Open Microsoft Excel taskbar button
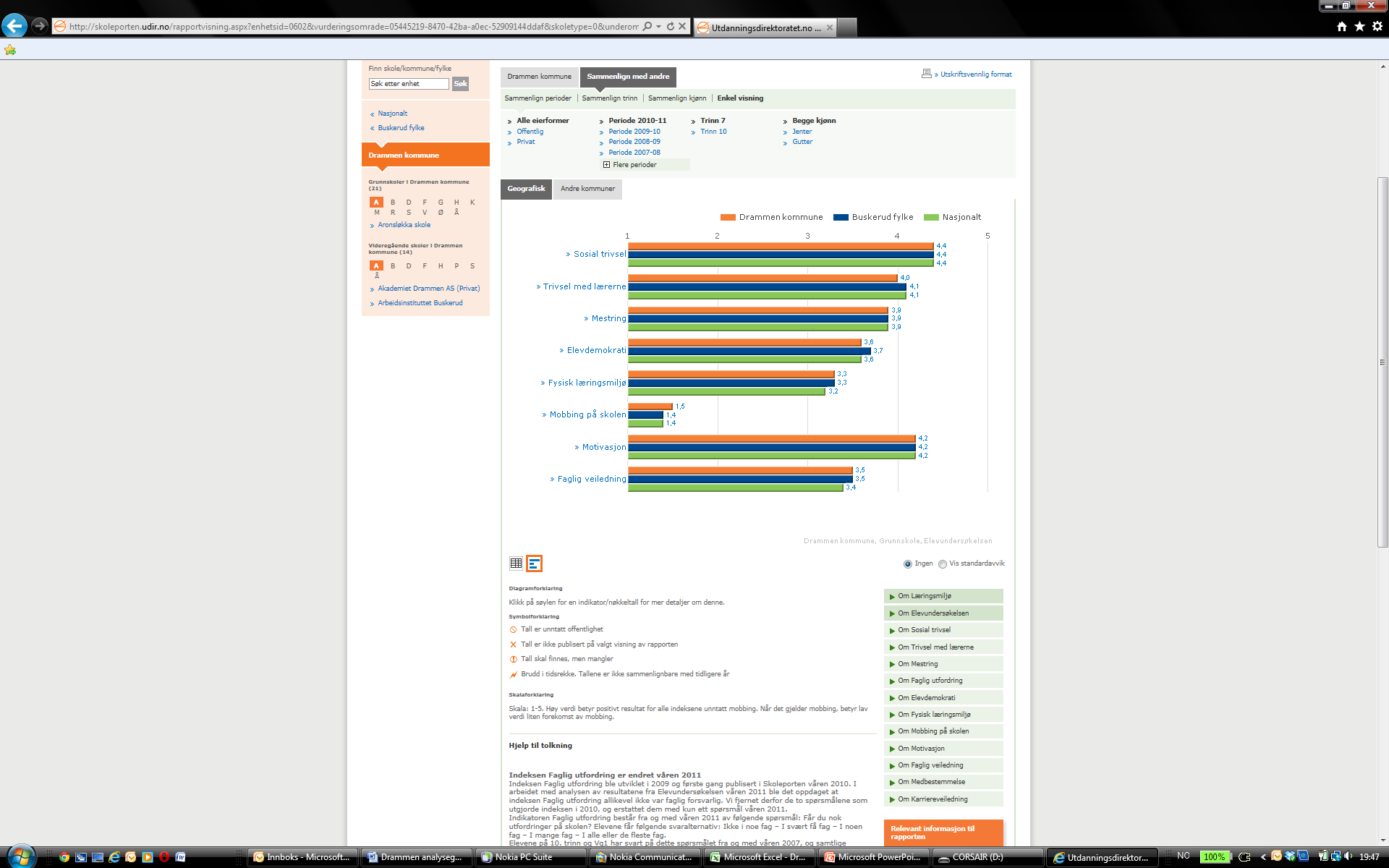Screen dimensions: 1389x868 (761, 857)
